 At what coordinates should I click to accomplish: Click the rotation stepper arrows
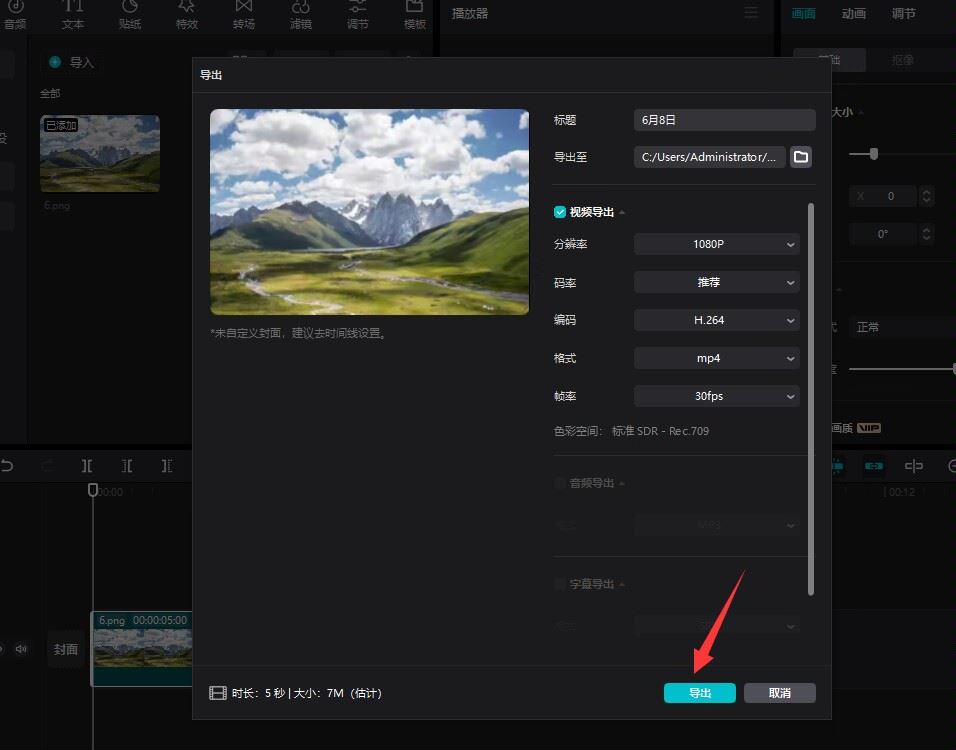click(x=926, y=234)
